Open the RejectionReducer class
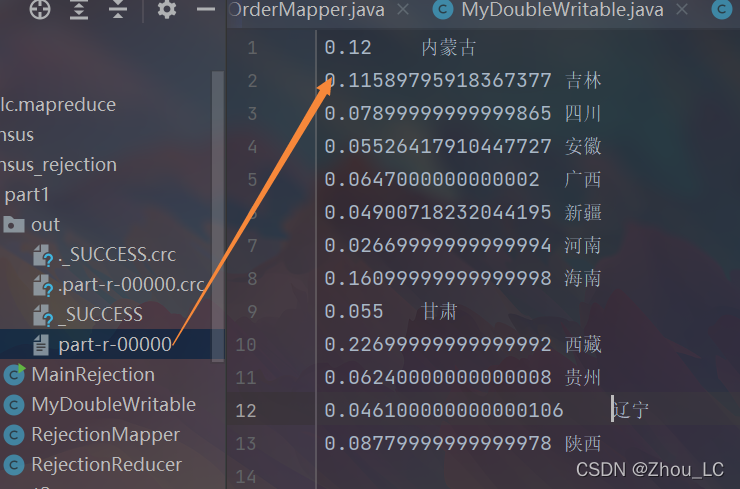Screen dimensions: 740x489 [107, 465]
